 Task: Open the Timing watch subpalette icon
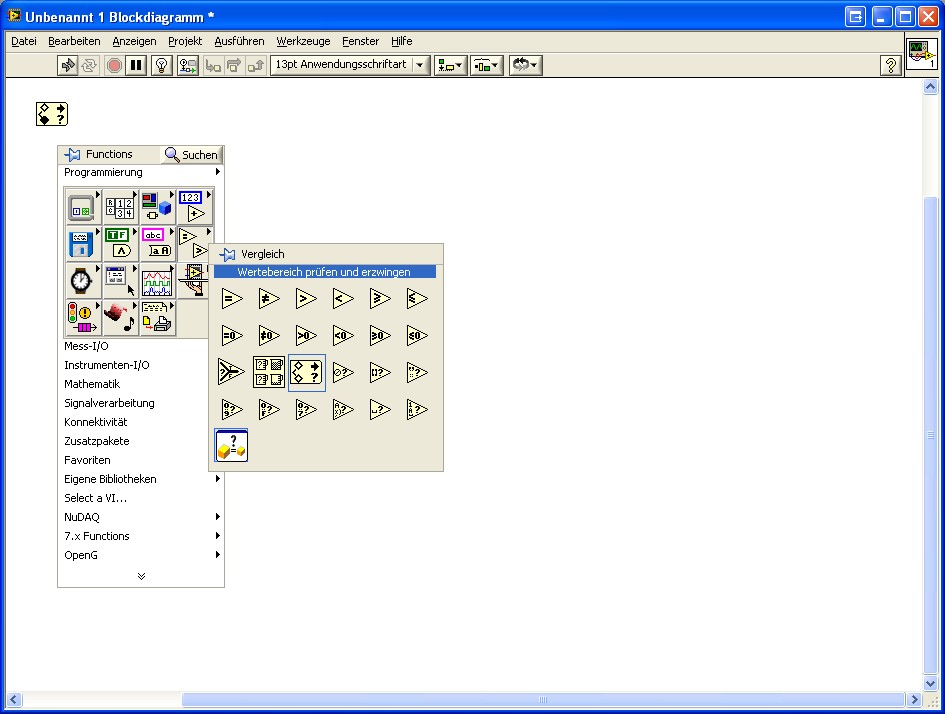pos(81,281)
